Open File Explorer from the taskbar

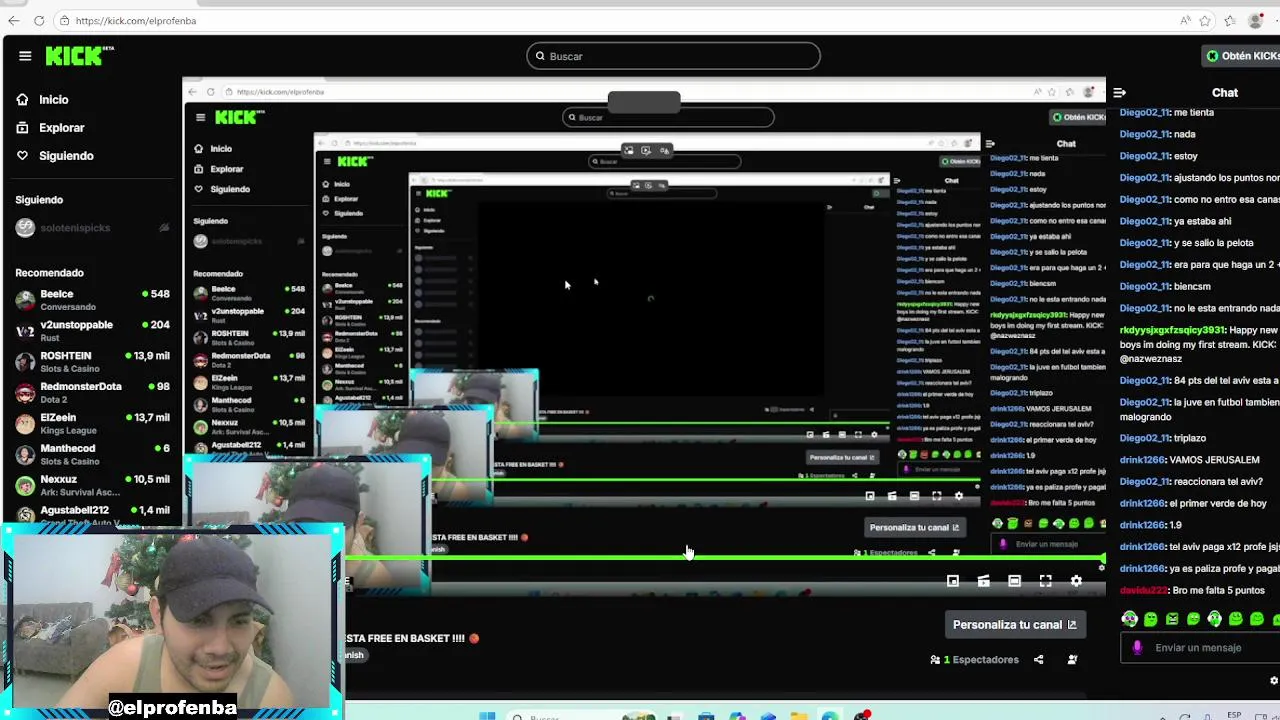tap(798, 716)
